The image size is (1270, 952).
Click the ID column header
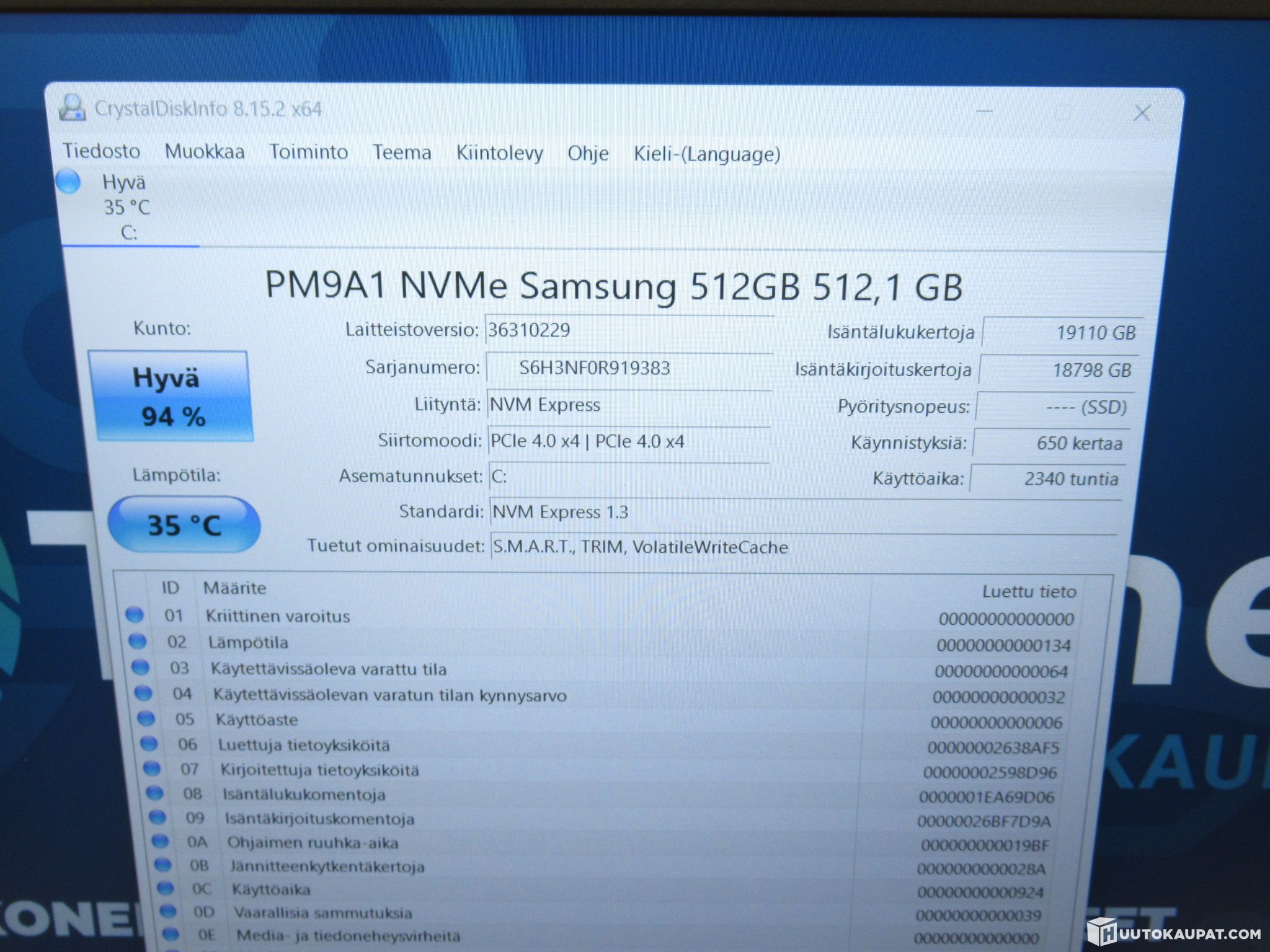170,587
